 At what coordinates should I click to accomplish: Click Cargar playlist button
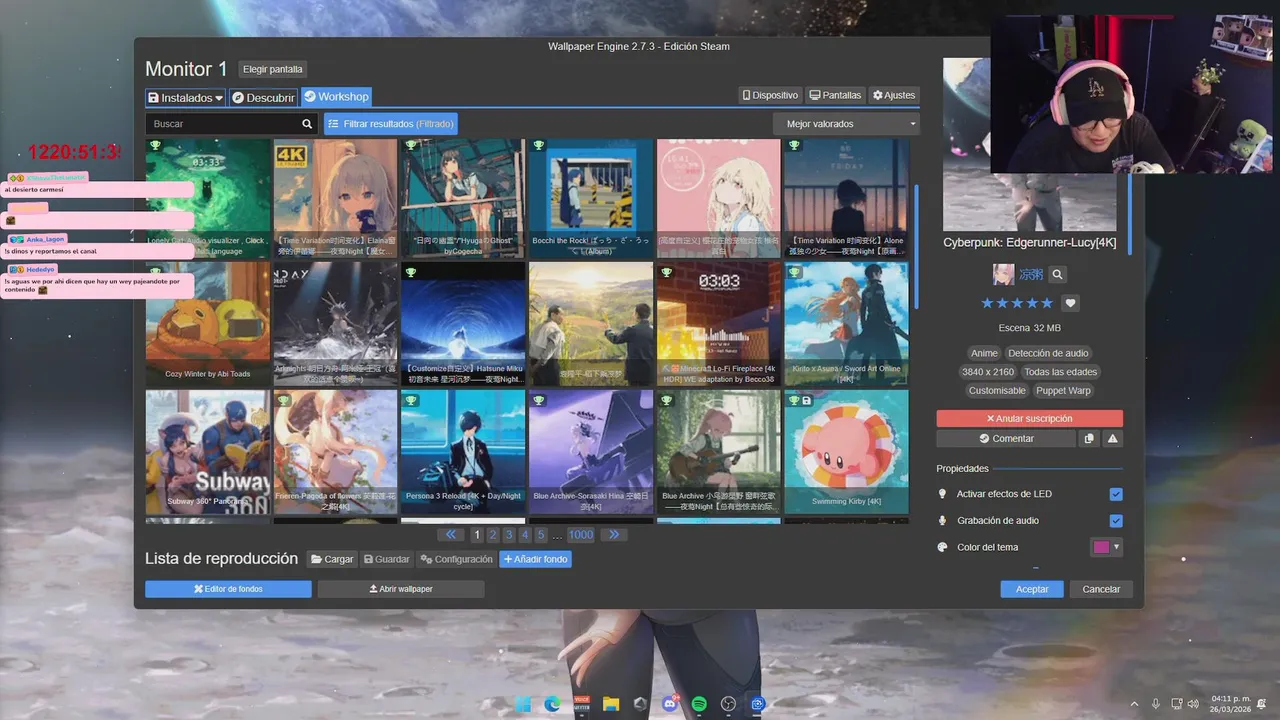(331, 559)
